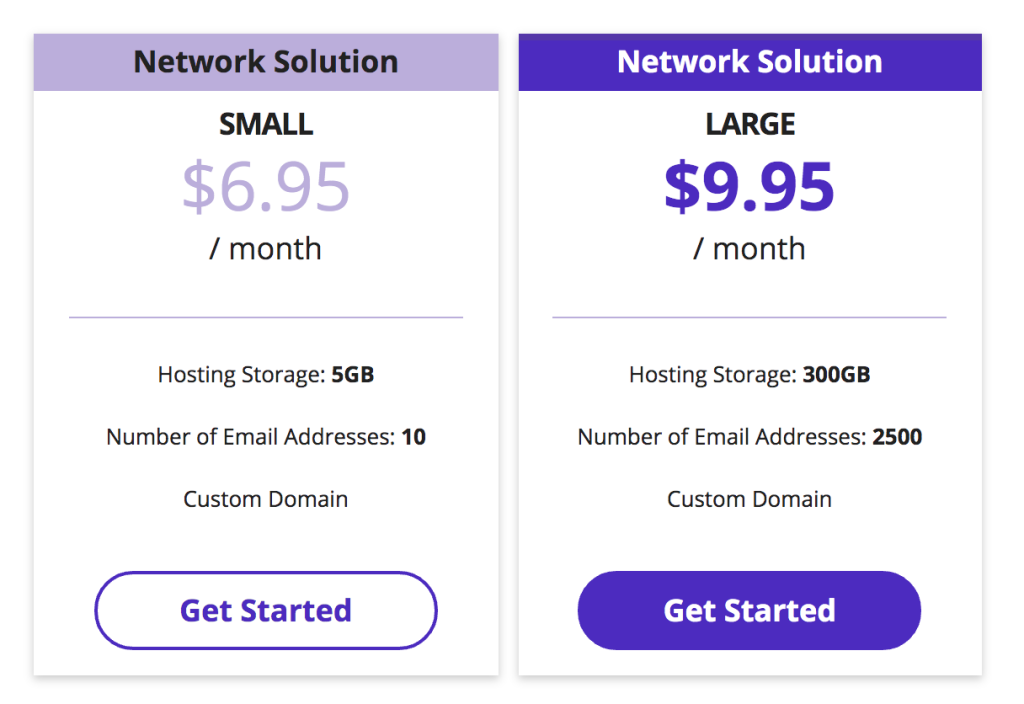Click the / month label under $6.95
The width and height of the screenshot is (1024, 704).
point(265,249)
